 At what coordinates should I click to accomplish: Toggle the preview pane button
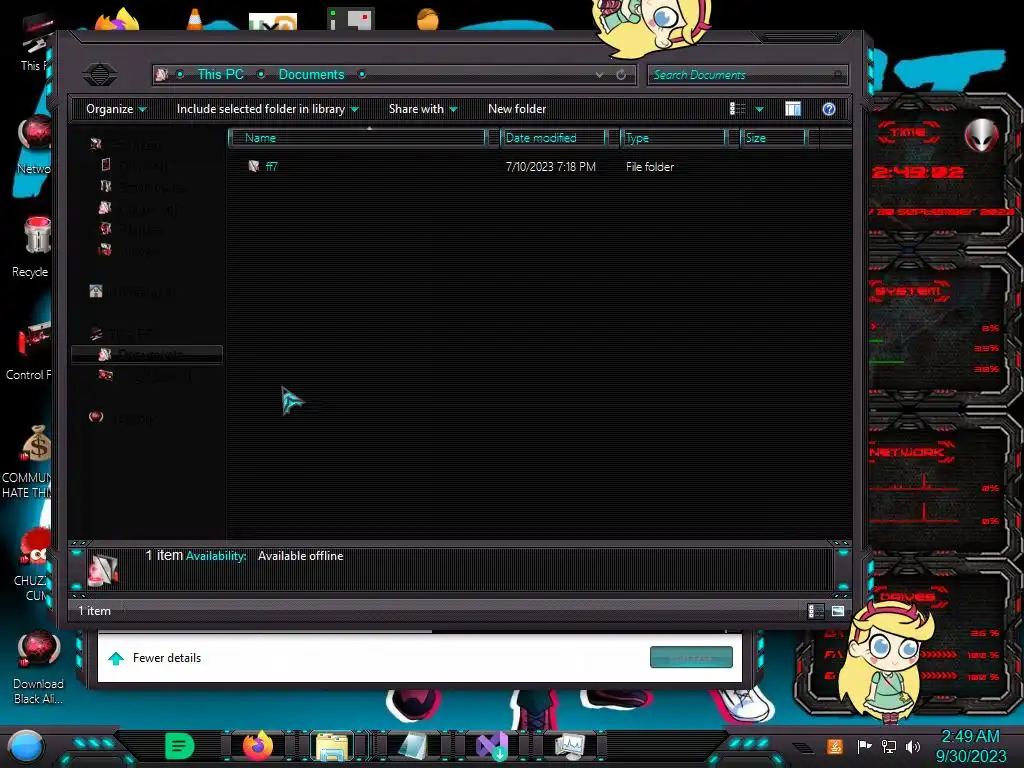click(x=793, y=109)
